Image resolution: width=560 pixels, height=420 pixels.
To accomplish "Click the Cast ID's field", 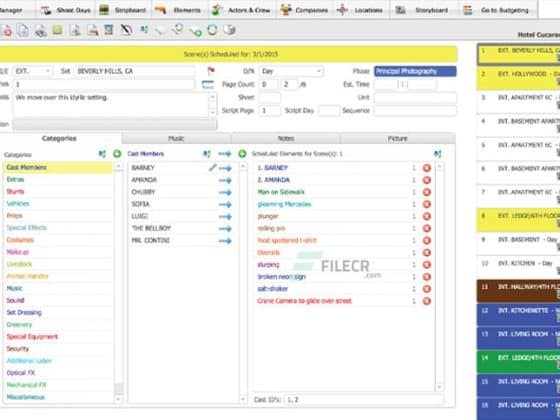I will point(364,400).
